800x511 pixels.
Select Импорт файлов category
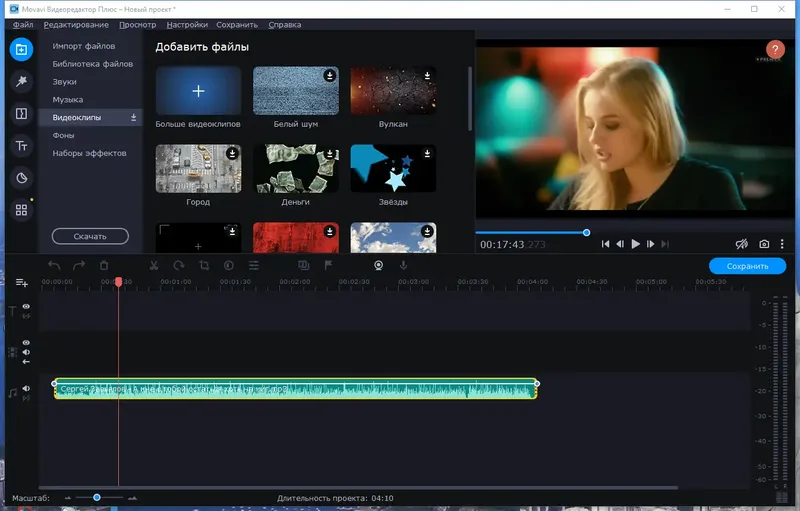84,46
